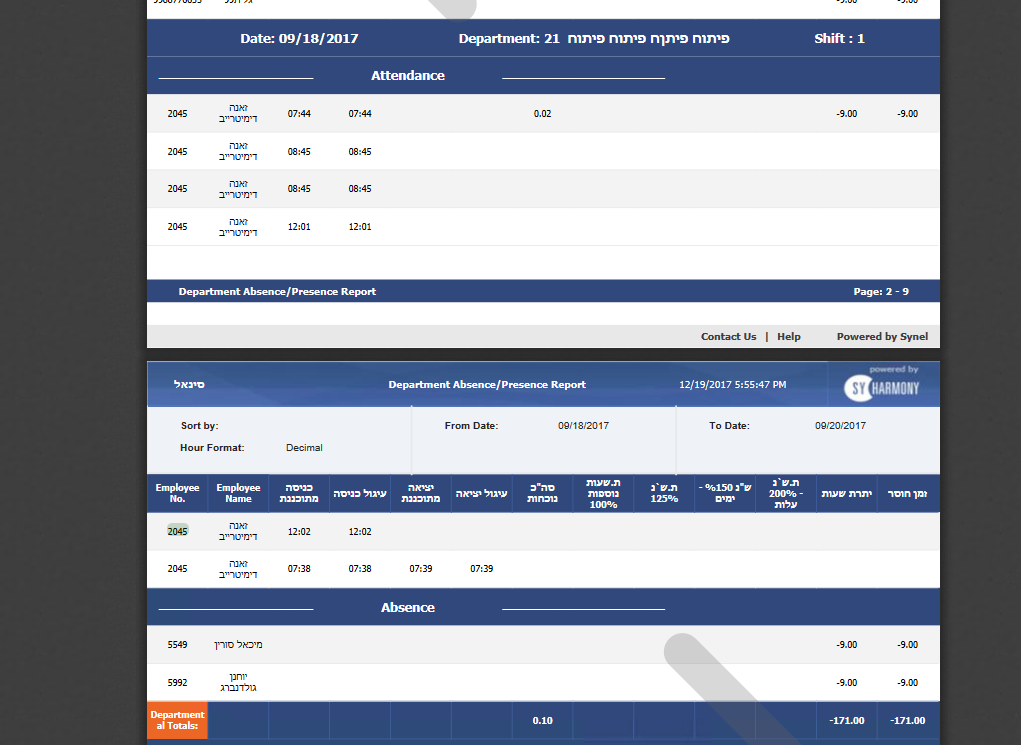Select the name יוחנן גולדנברג
The height and width of the screenshot is (745, 1021).
pyautogui.click(x=238, y=682)
